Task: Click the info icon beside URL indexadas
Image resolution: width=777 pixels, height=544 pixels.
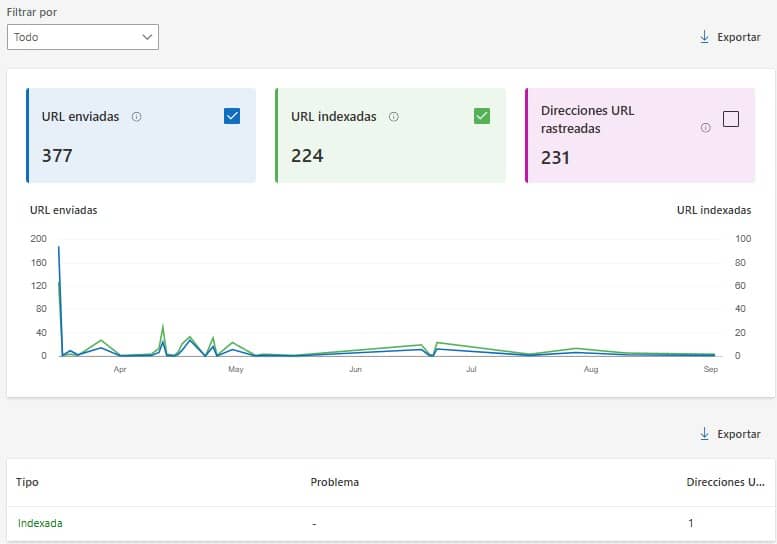Action: pos(394,117)
